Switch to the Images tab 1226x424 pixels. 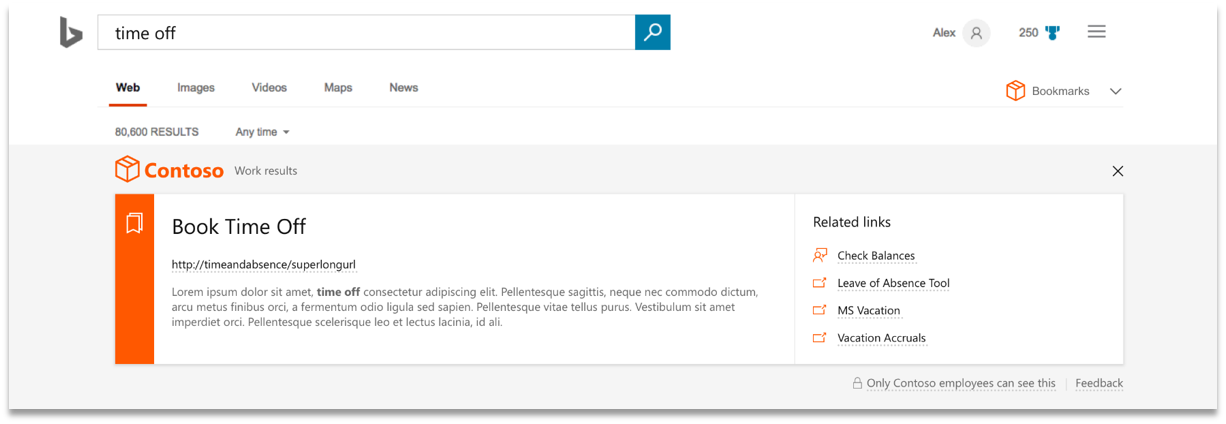pos(196,88)
